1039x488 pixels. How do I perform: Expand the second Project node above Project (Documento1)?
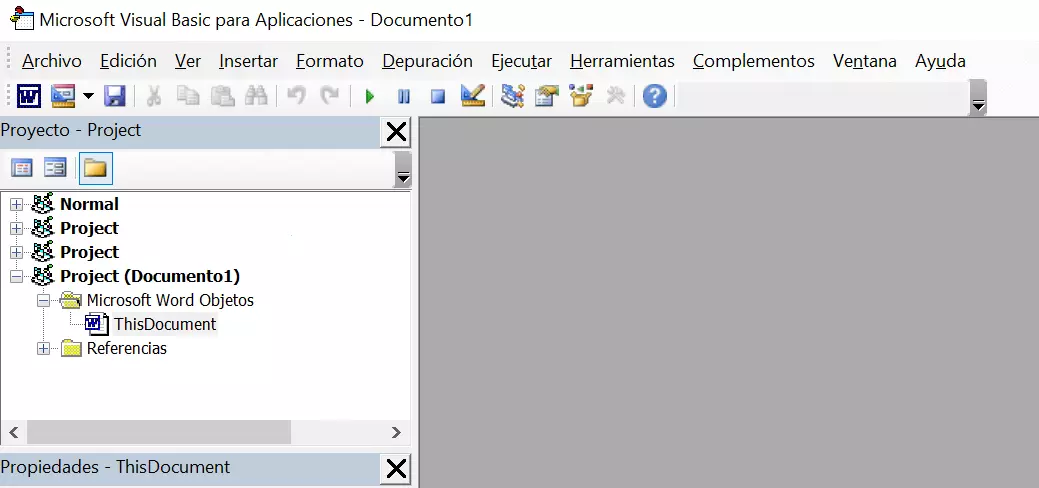point(17,252)
